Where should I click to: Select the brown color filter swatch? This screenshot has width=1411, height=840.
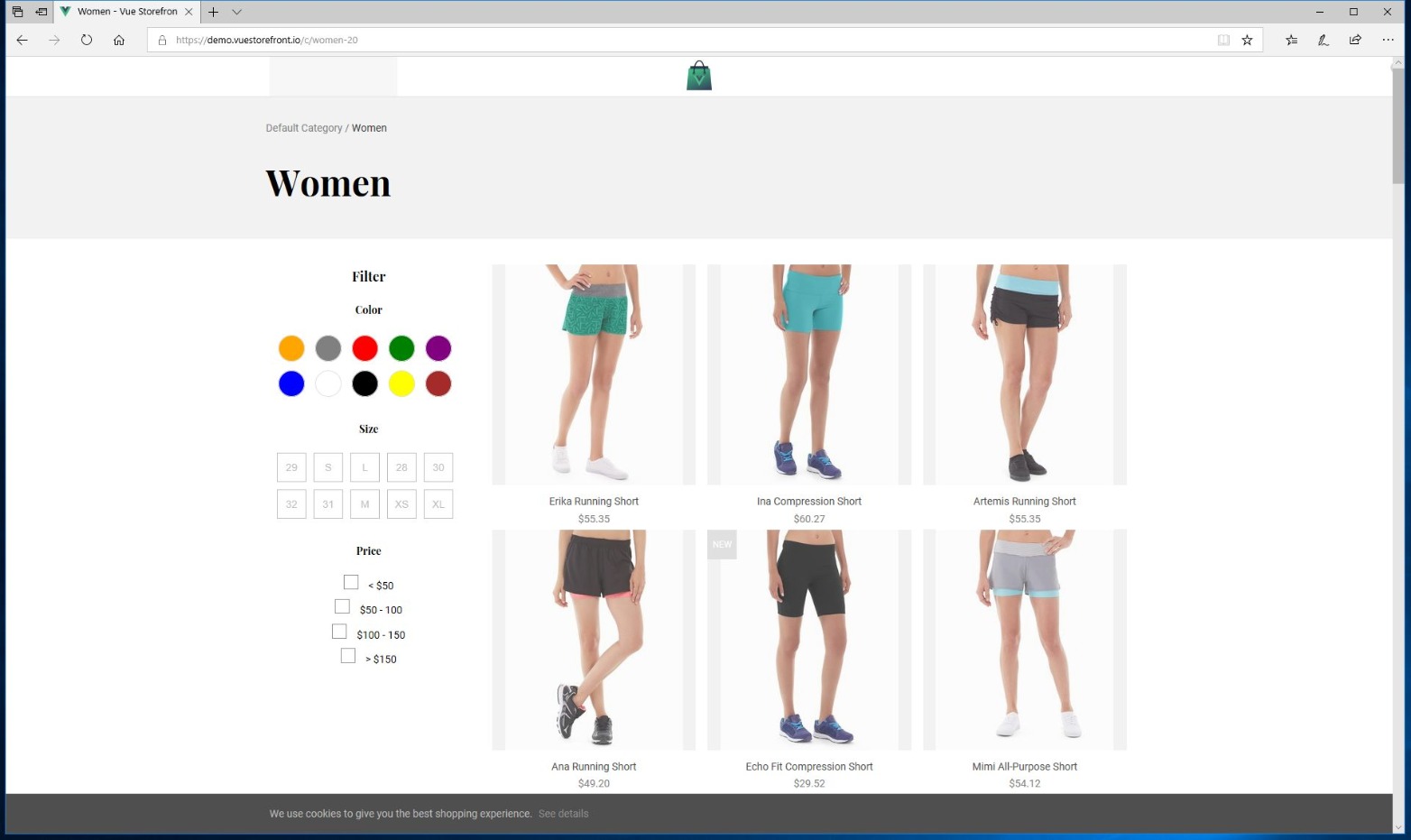pos(438,384)
